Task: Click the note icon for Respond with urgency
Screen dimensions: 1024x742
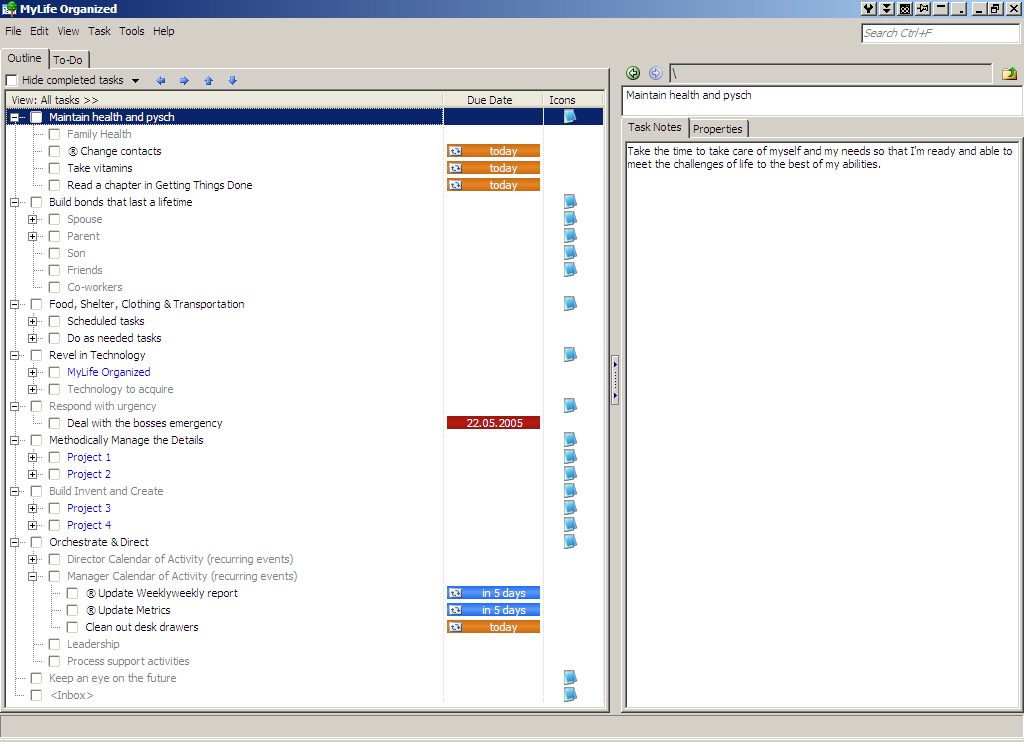Action: pyautogui.click(x=570, y=405)
